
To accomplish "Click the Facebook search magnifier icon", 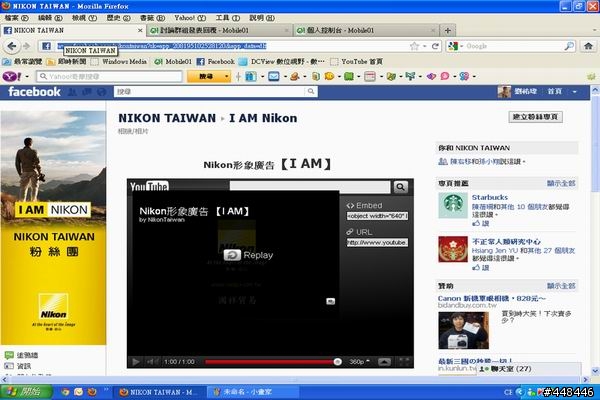I will tap(311, 91).
